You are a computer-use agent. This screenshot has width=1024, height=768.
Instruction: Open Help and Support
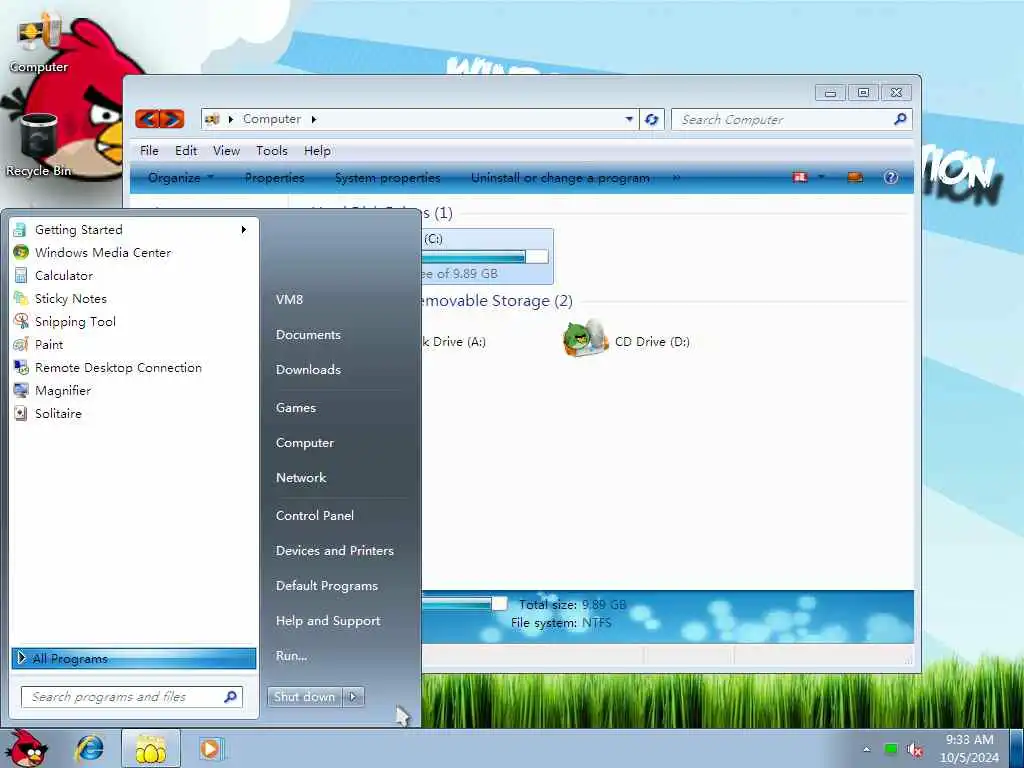pyautogui.click(x=328, y=621)
